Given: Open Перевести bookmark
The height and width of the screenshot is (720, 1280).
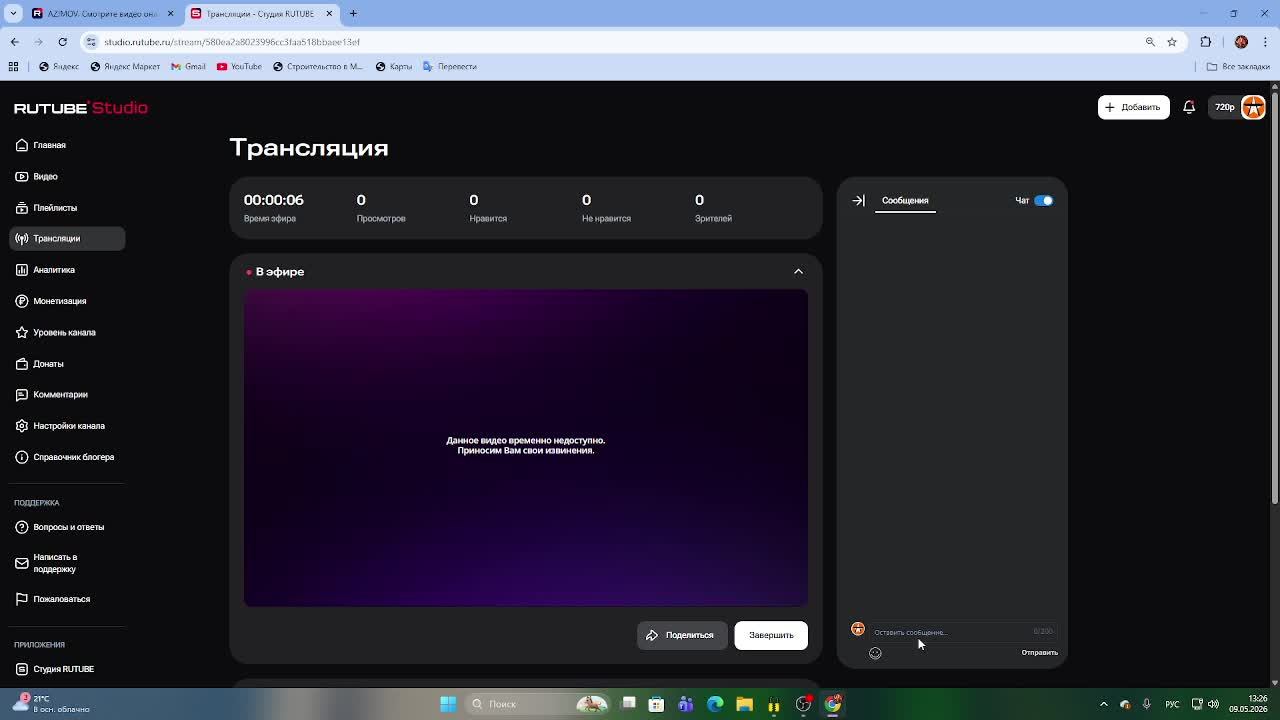Looking at the screenshot, I should (x=450, y=66).
